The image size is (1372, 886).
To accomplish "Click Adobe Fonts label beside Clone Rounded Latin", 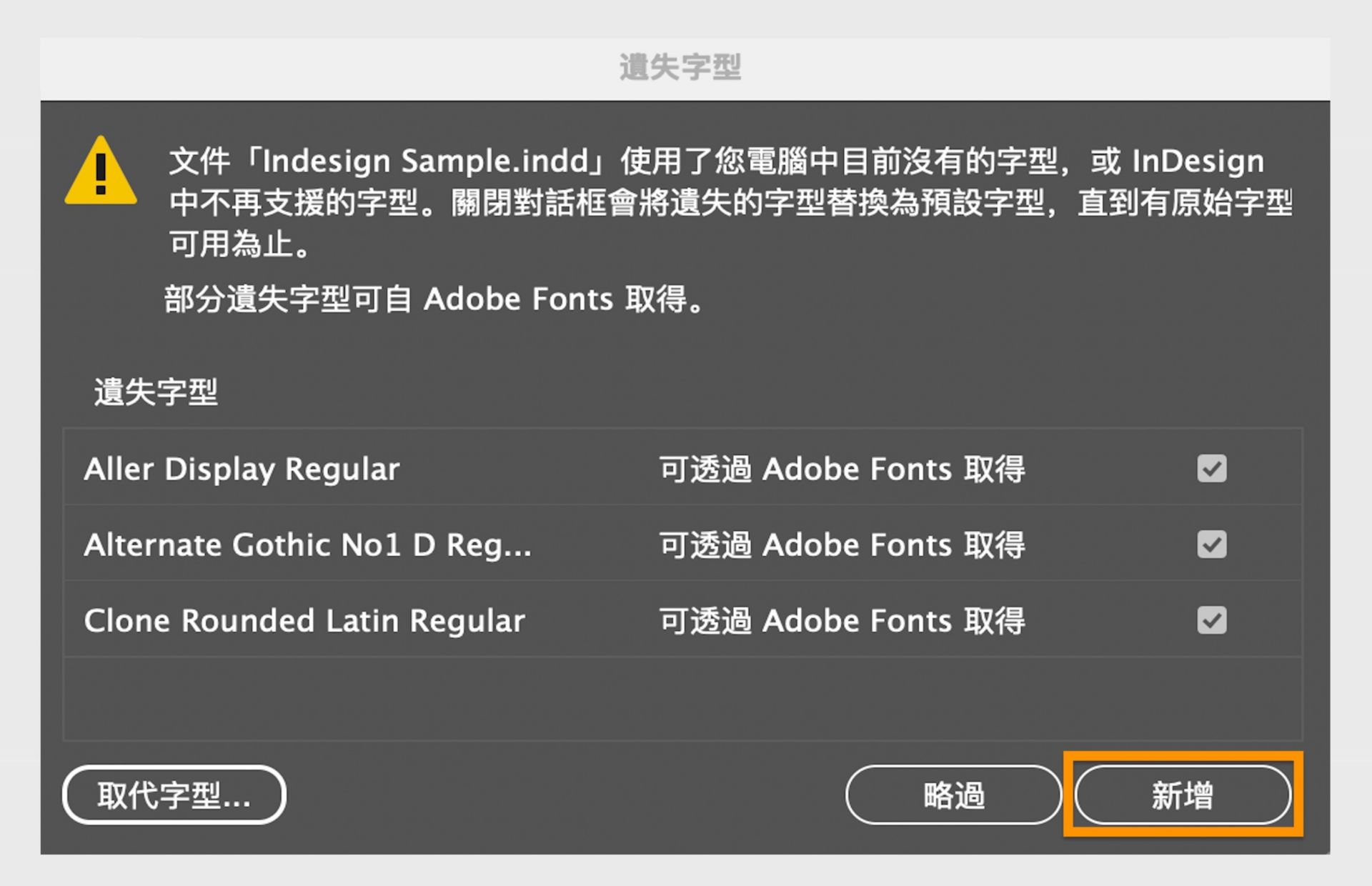I will pyautogui.click(x=842, y=620).
